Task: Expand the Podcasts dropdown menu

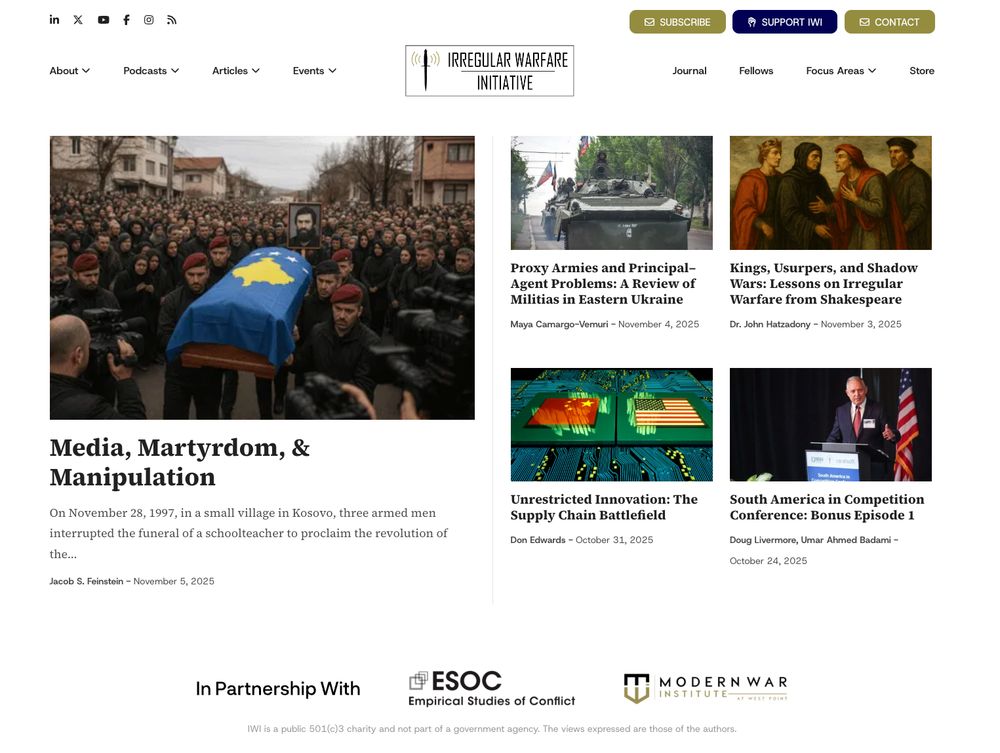Action: pyautogui.click(x=151, y=71)
